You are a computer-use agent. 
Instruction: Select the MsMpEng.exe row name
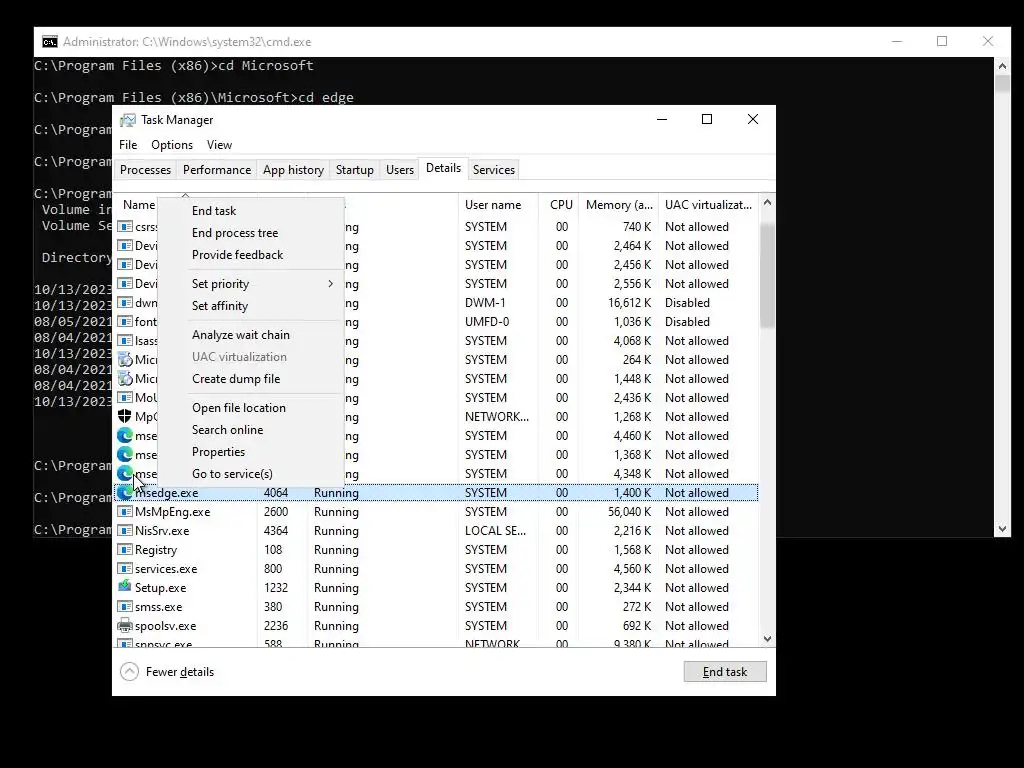pos(172,512)
